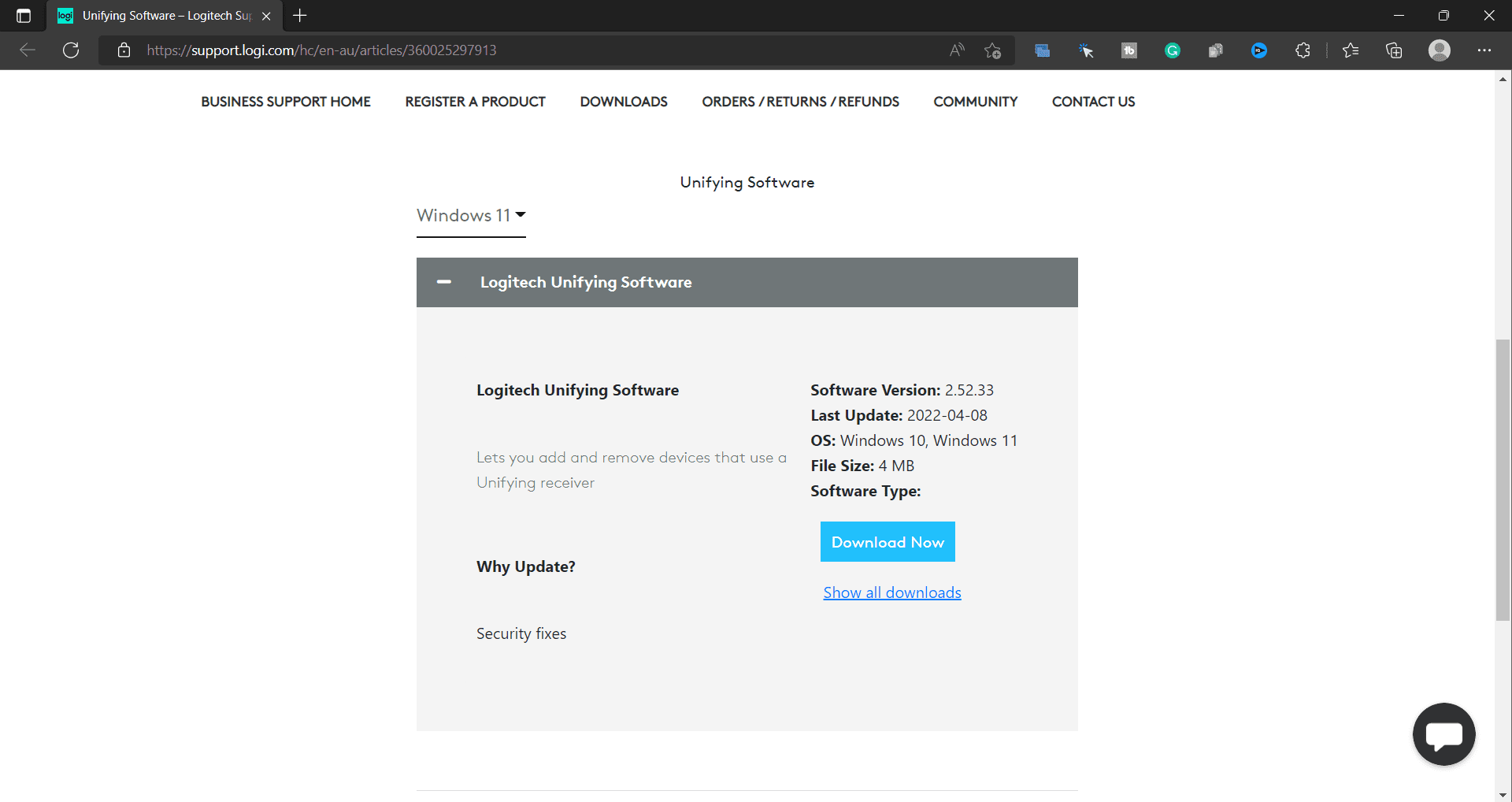This screenshot has width=1512, height=802.
Task: Open tab actions menu
Action: tap(24, 16)
